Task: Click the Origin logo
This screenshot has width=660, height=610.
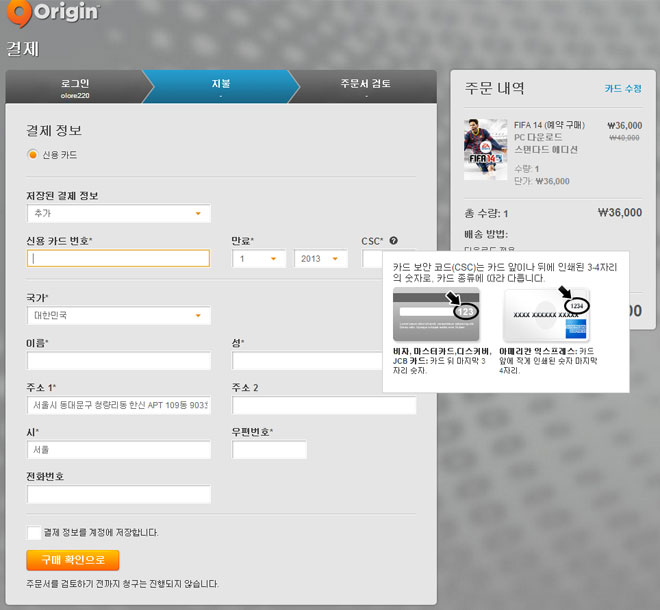Action: 53,13
